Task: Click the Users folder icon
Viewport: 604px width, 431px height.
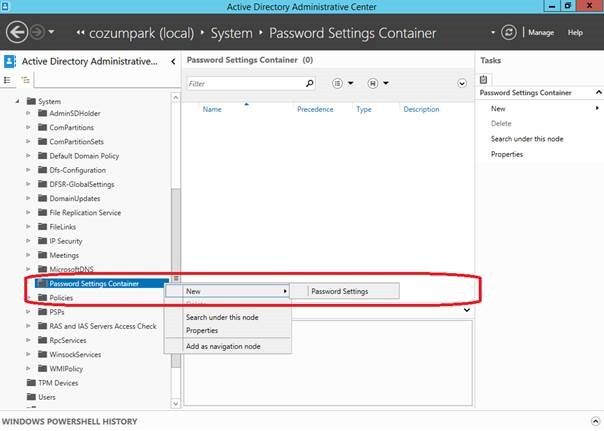Action: [31, 397]
